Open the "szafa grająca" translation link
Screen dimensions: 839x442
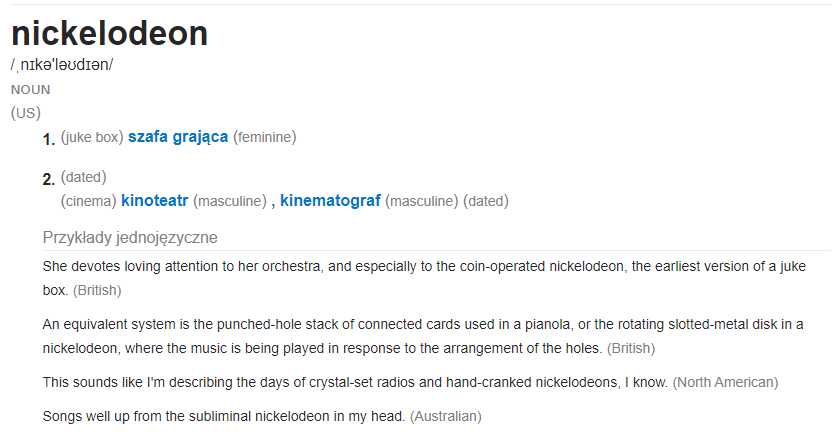point(178,137)
